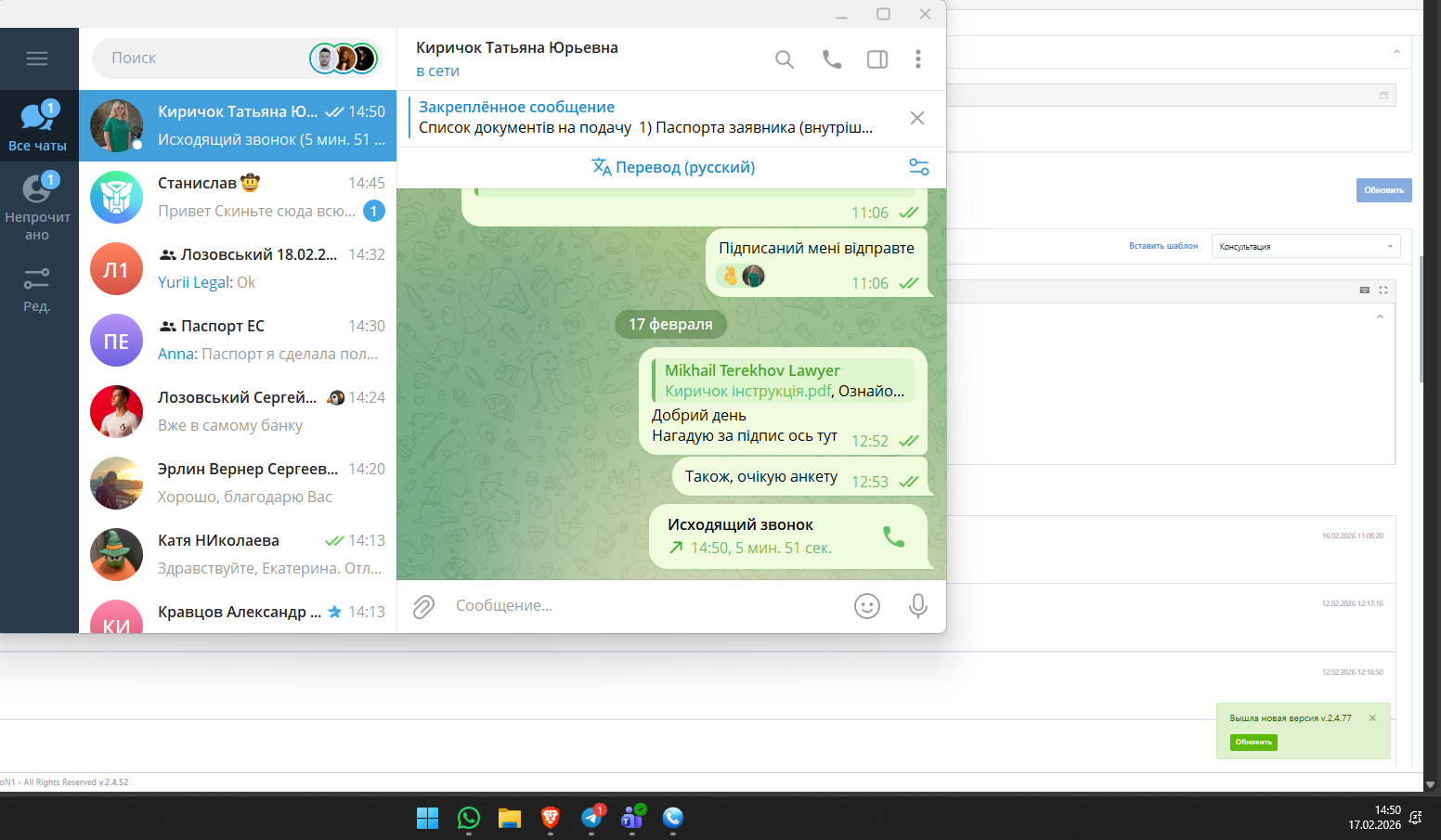Click fullscreen icon of the background editor
1441x840 pixels.
pyautogui.click(x=1383, y=291)
